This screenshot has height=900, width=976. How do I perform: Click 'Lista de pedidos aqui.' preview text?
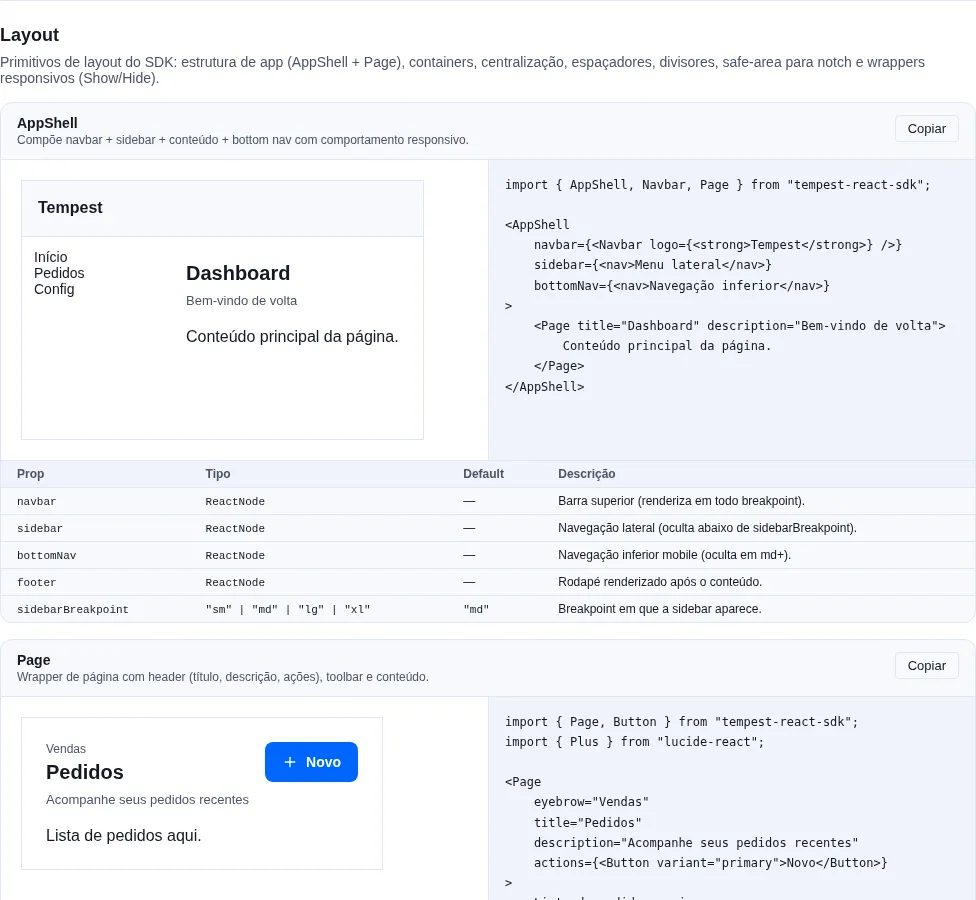pos(124,836)
